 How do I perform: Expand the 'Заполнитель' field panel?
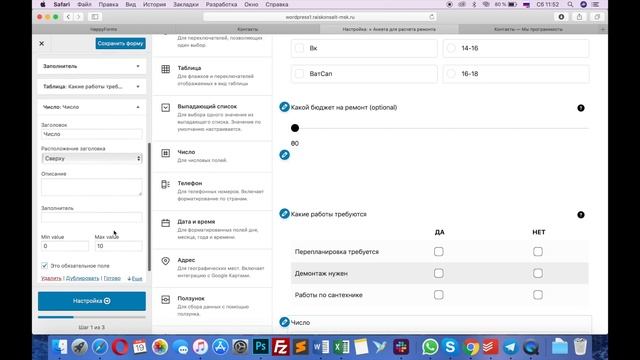(92, 66)
